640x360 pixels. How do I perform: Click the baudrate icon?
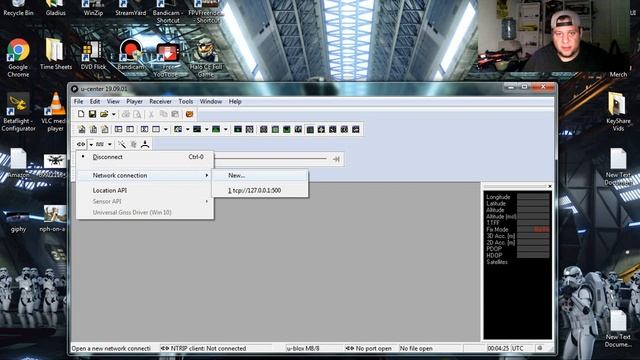(x=100, y=144)
